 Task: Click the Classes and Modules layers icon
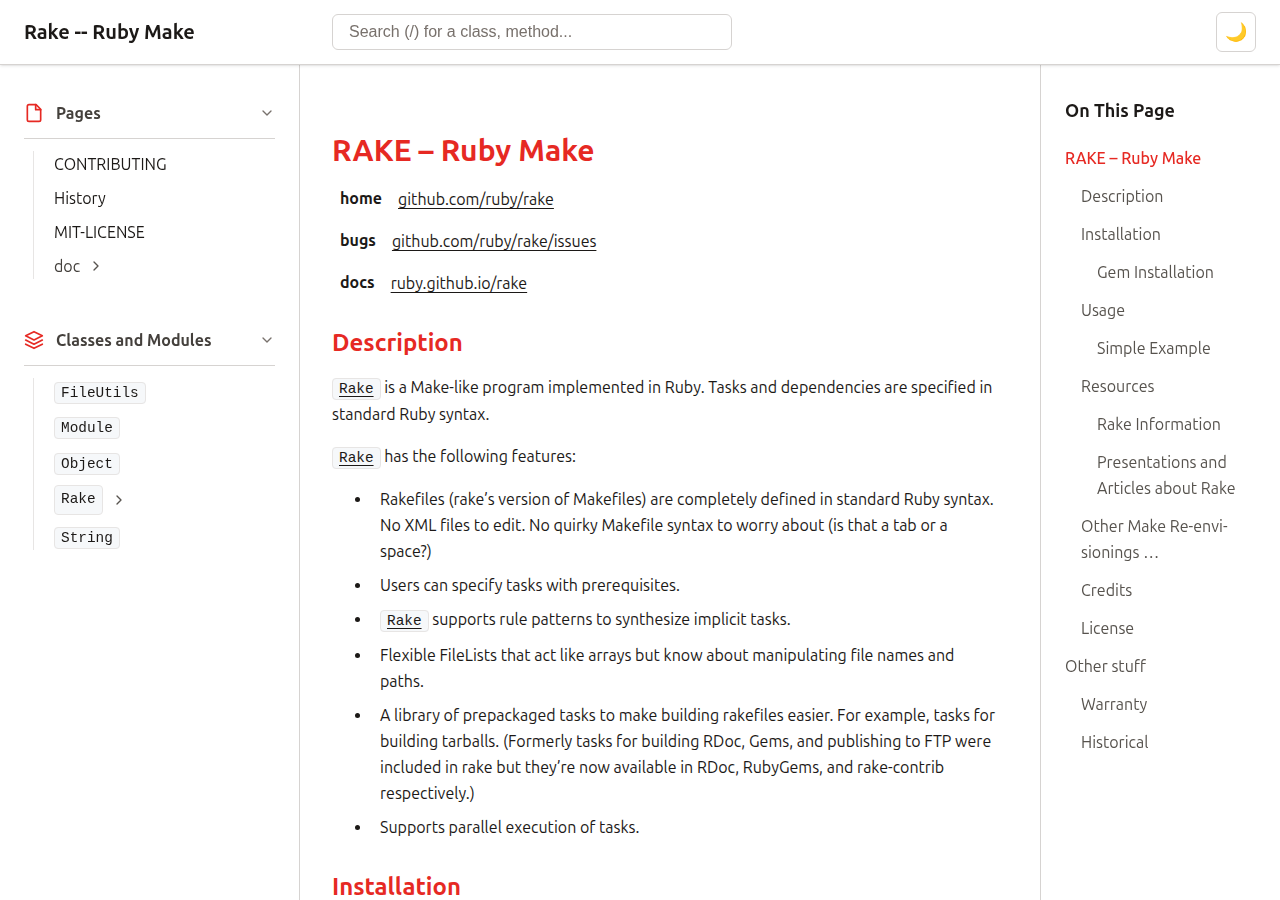(34, 340)
